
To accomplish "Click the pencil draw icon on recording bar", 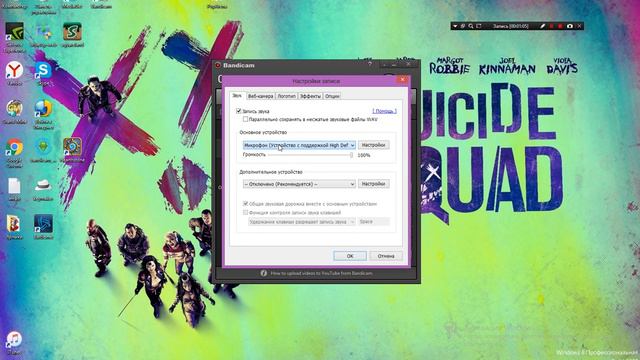I will point(542,26).
